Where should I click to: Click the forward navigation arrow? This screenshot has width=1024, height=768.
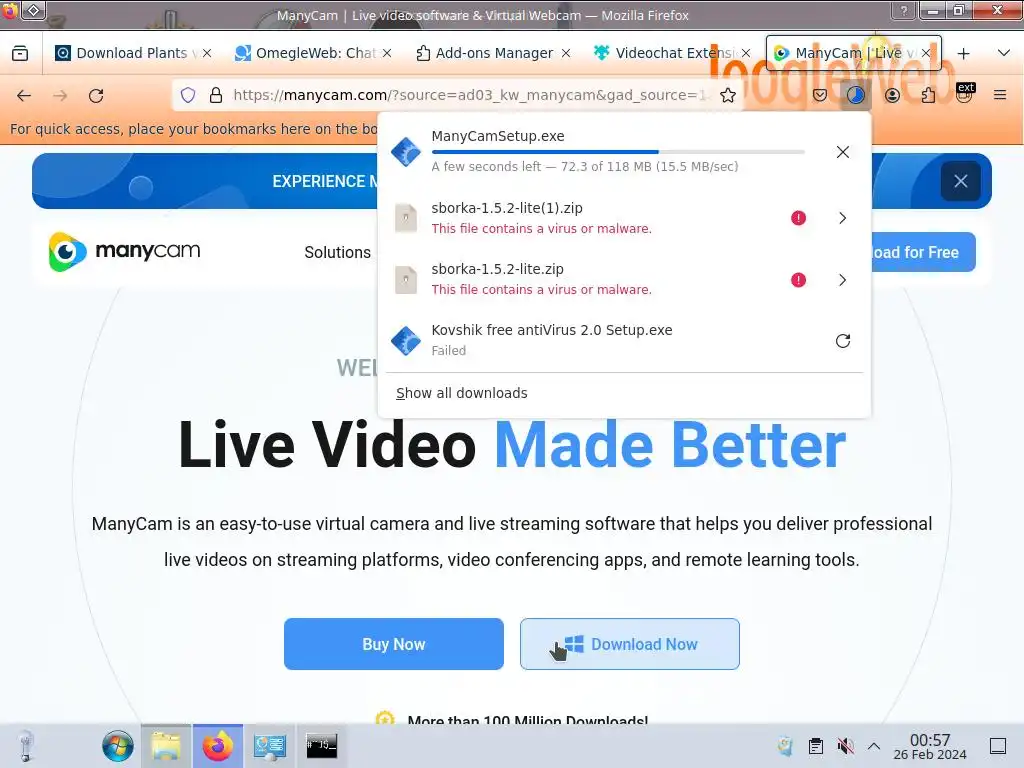[x=60, y=96]
